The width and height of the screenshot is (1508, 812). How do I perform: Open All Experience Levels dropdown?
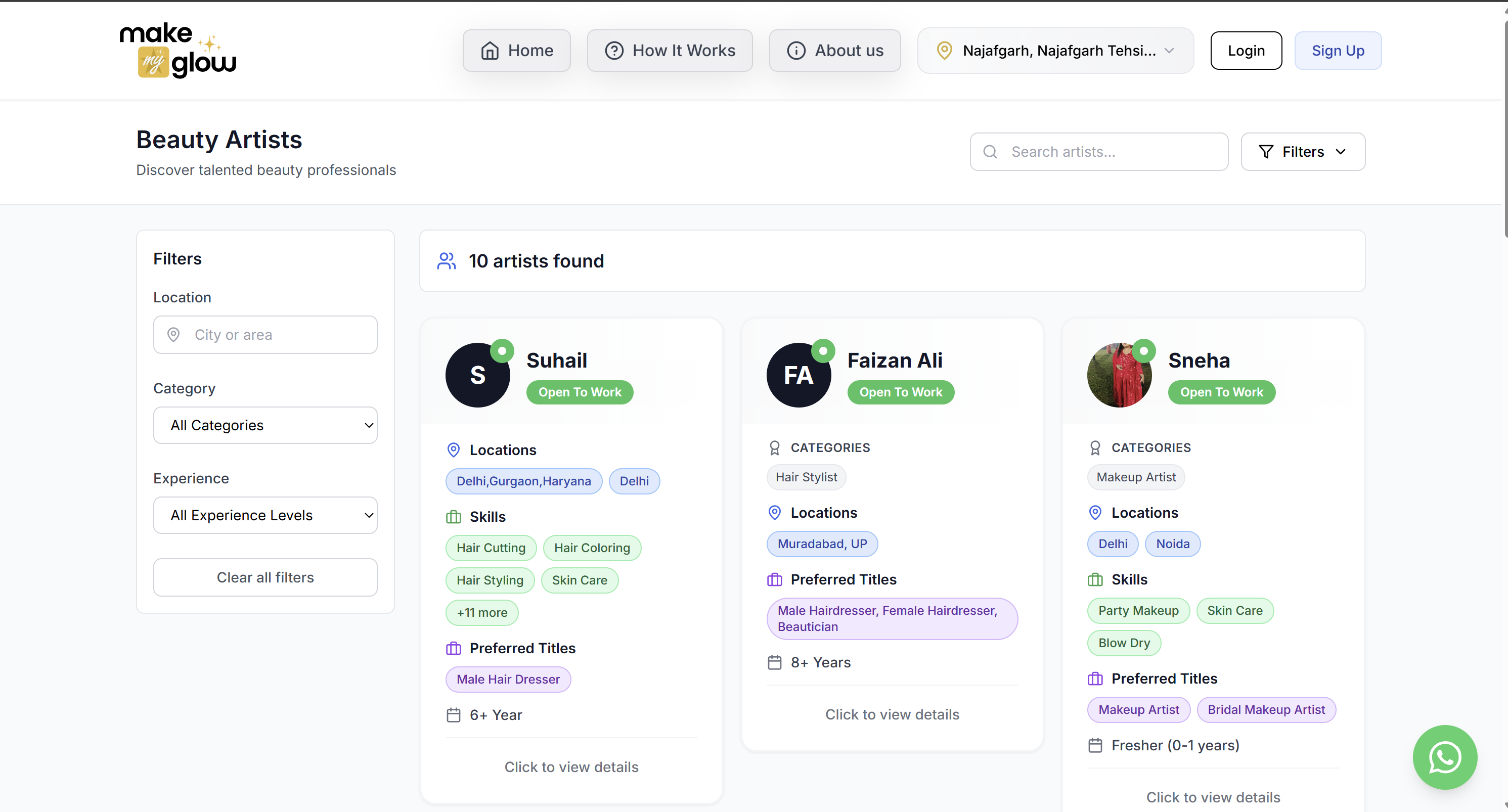tap(265, 515)
